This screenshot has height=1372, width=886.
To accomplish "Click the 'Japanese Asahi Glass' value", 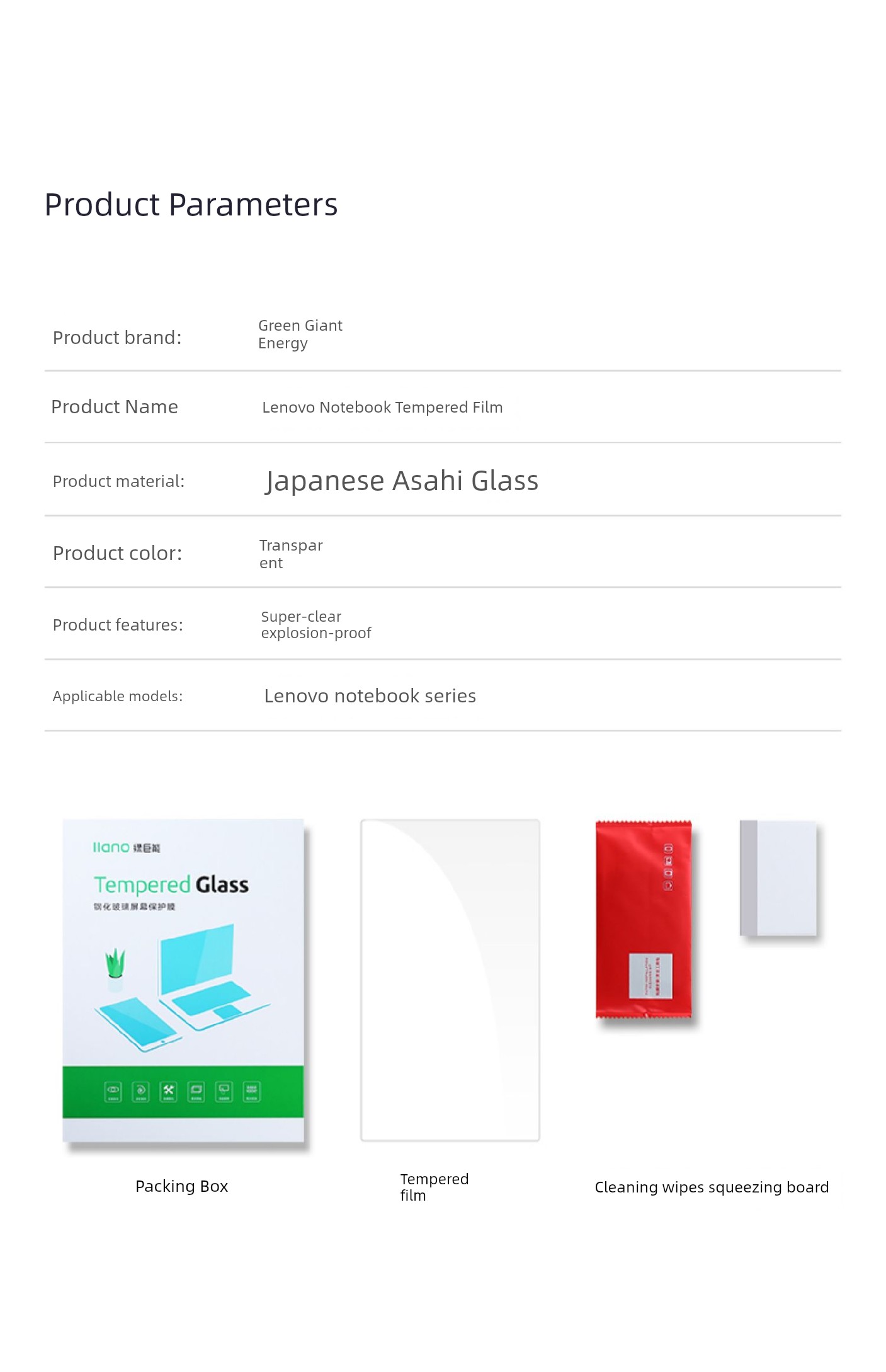I will coord(402,481).
